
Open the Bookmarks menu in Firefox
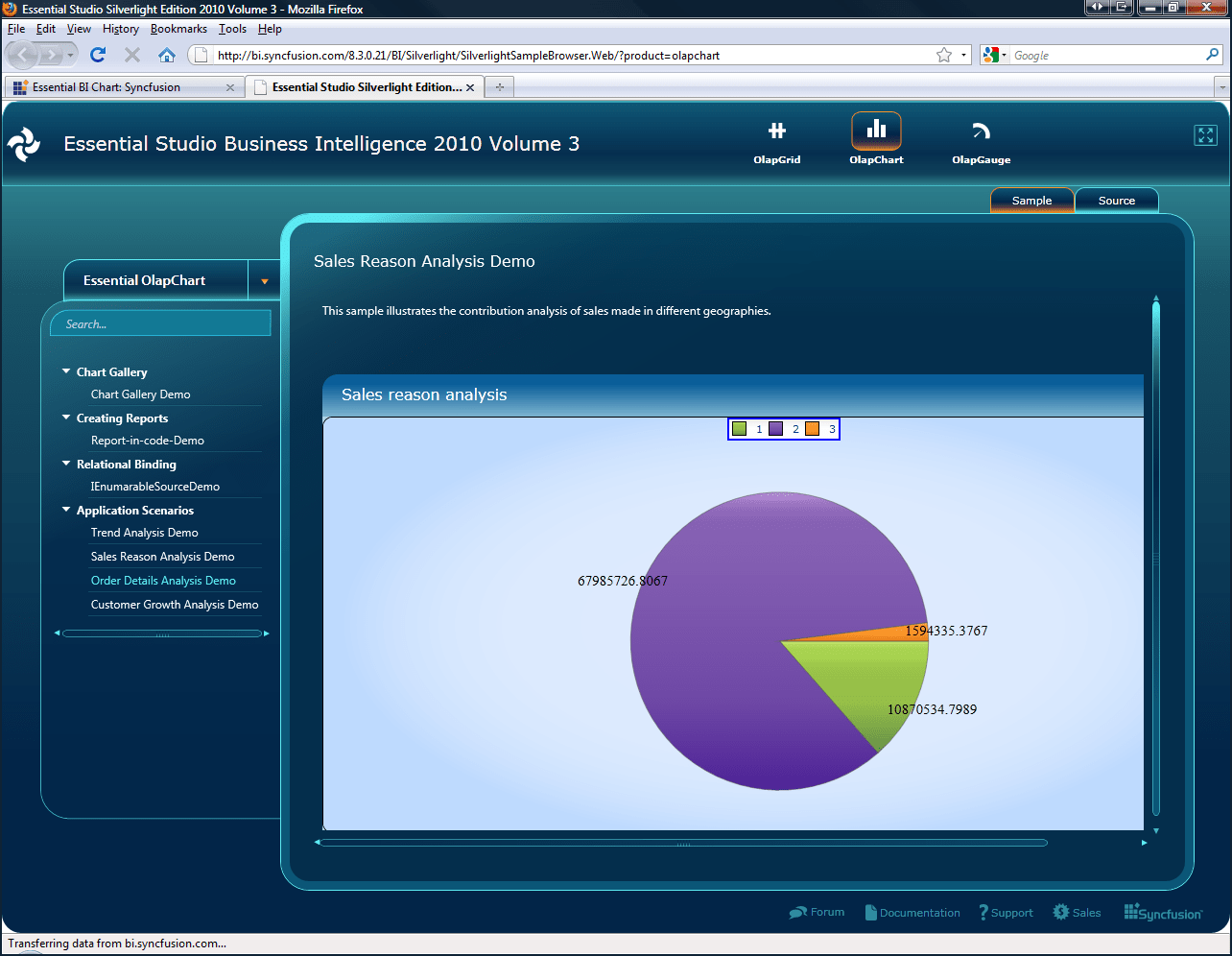pyautogui.click(x=178, y=29)
